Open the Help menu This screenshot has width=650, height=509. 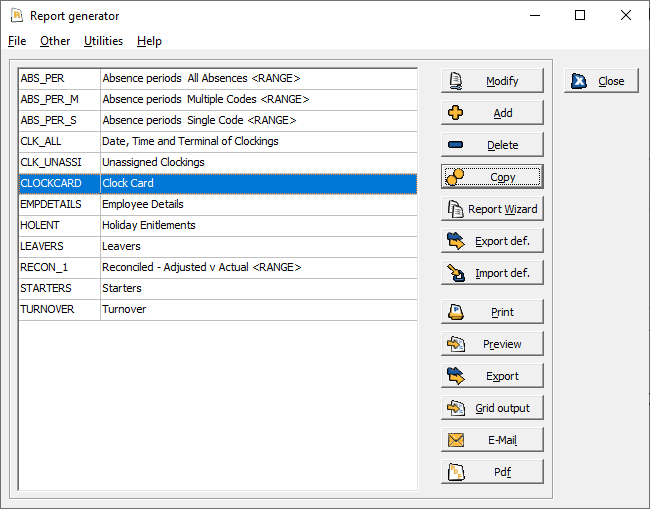[x=149, y=41]
